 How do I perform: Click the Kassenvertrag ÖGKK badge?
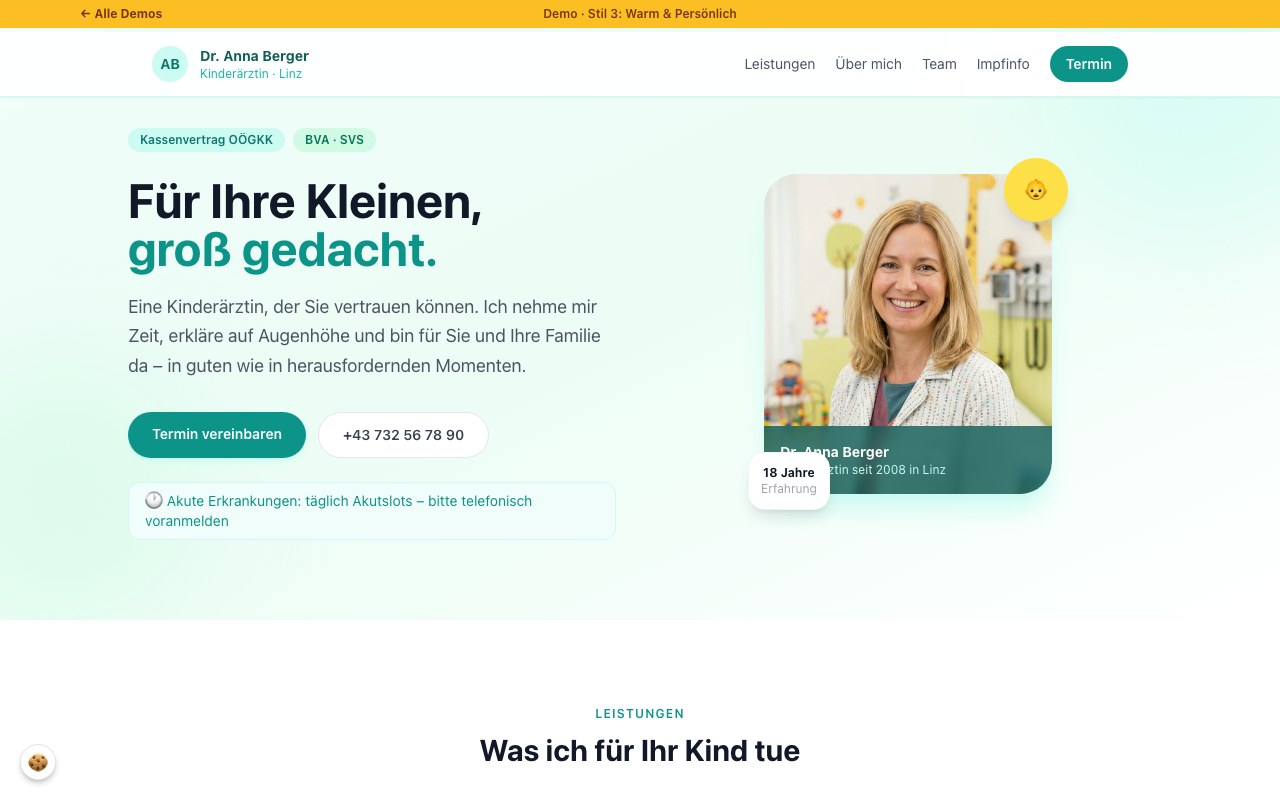pyautogui.click(x=206, y=140)
